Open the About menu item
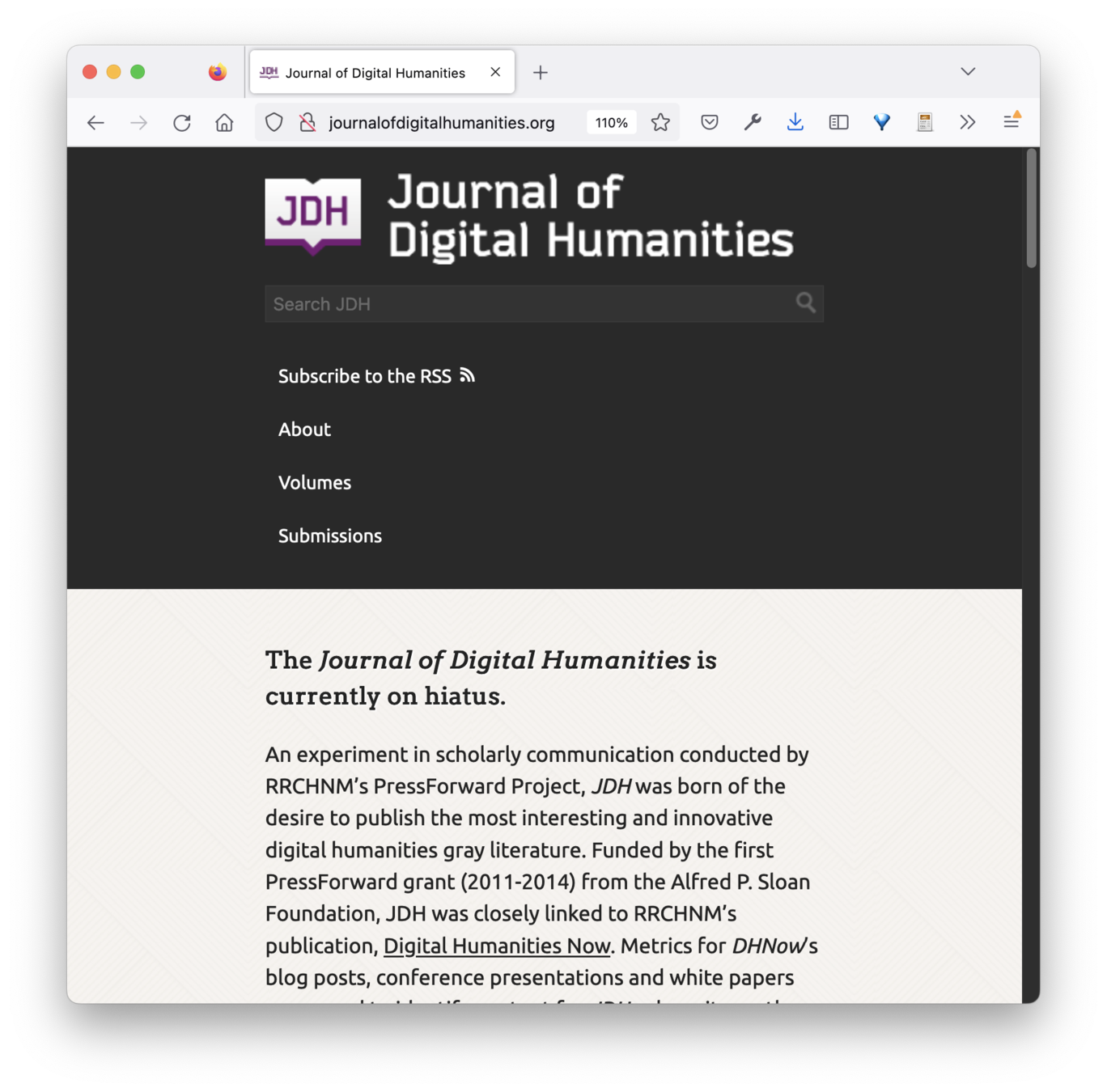 pos(304,430)
